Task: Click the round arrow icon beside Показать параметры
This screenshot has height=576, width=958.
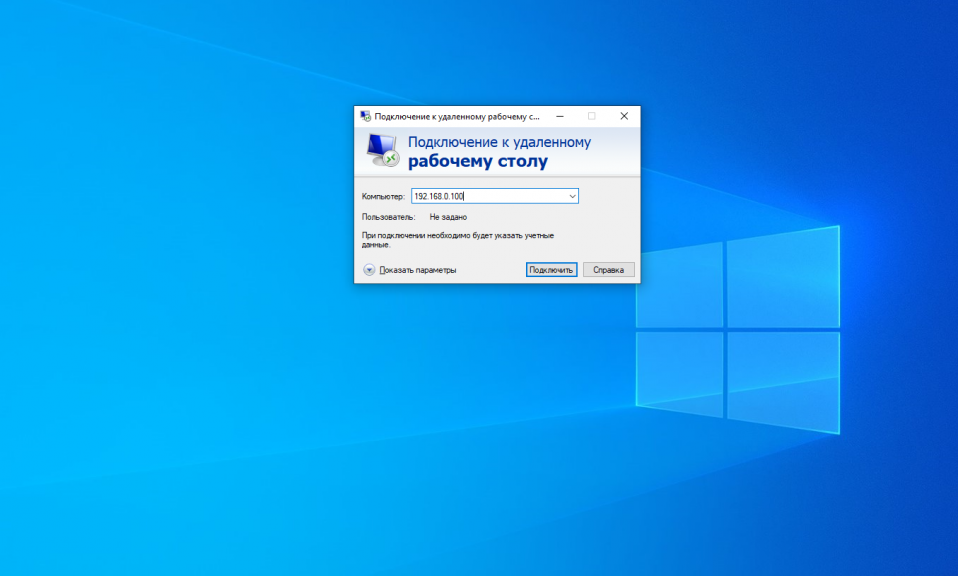Action: (x=369, y=270)
